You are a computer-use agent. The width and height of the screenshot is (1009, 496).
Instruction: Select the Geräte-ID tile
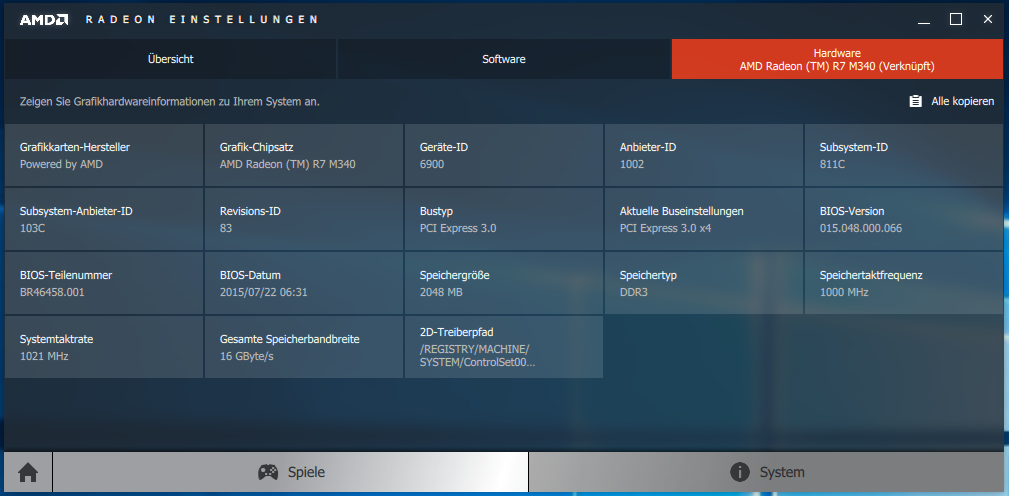pos(504,156)
